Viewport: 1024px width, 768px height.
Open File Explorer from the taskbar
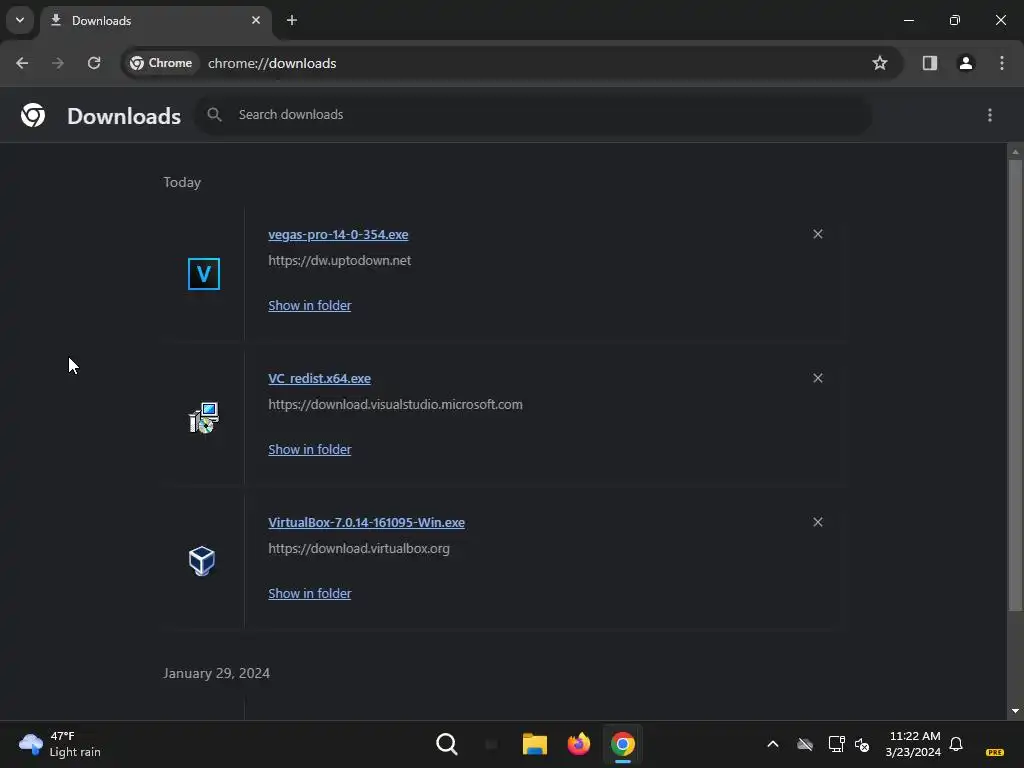click(x=534, y=744)
